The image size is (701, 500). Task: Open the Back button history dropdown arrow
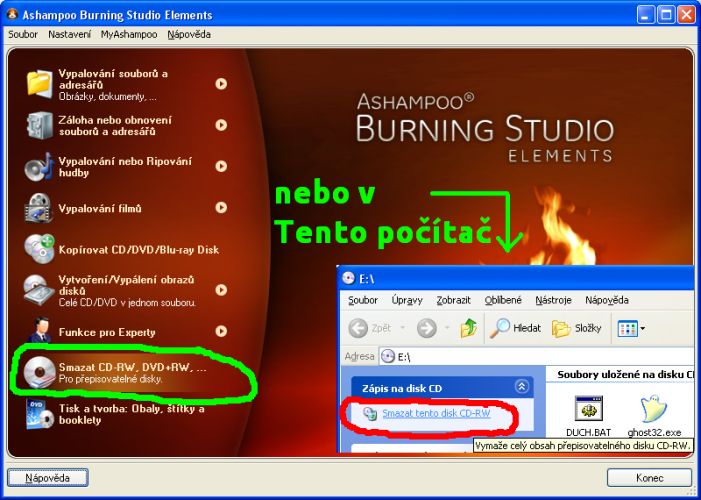402,329
